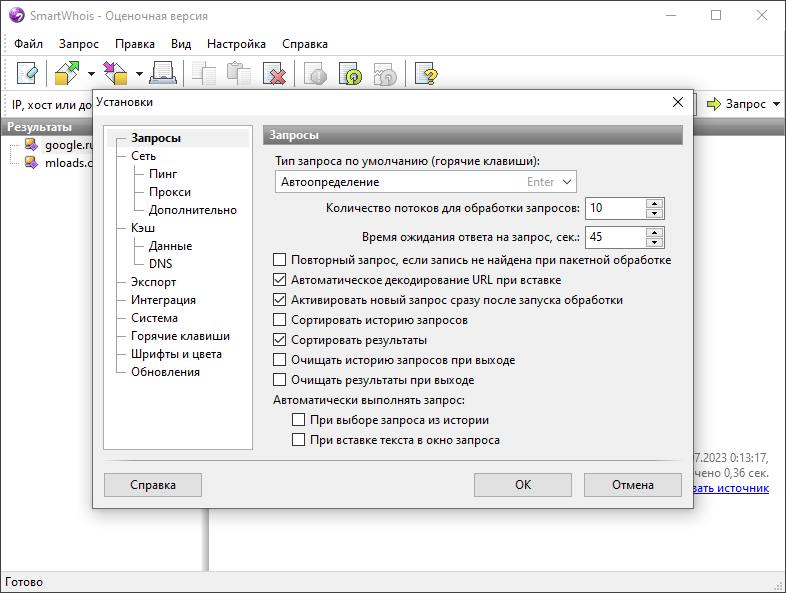
Task: Click the delete (red X) toolbar icon
Action: [x=274, y=73]
